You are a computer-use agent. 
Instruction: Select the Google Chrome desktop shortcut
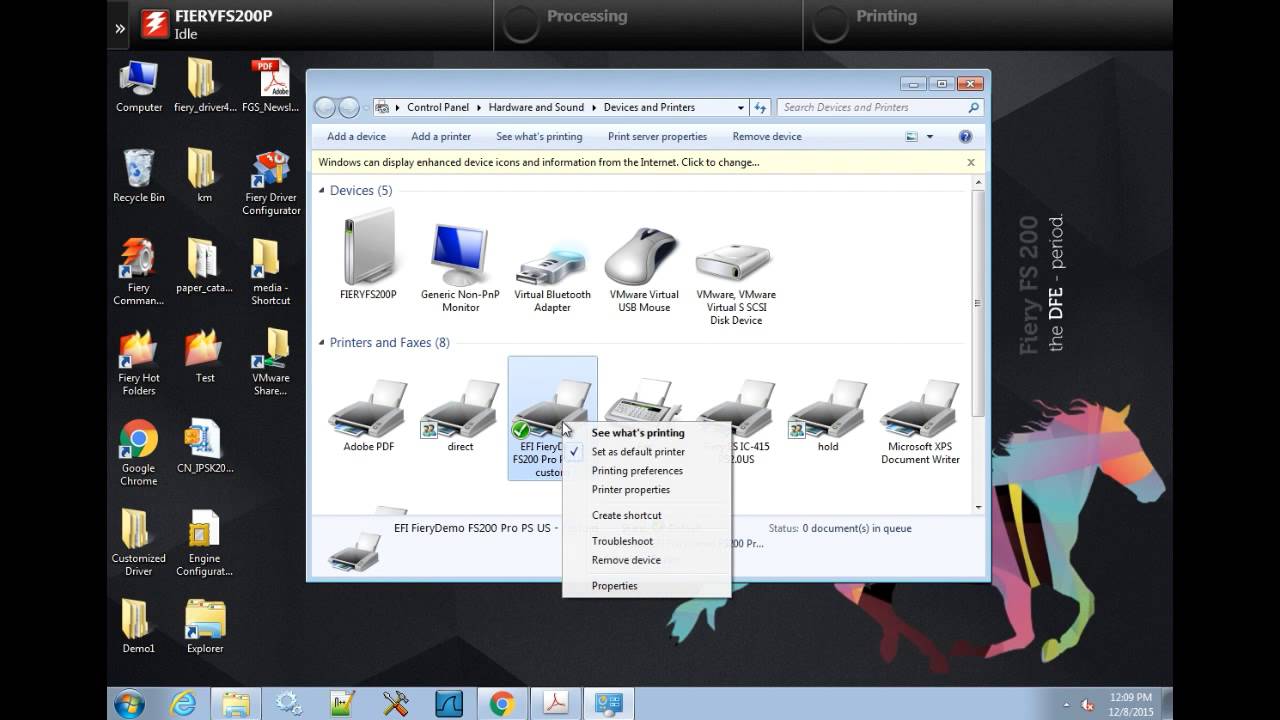click(138, 452)
